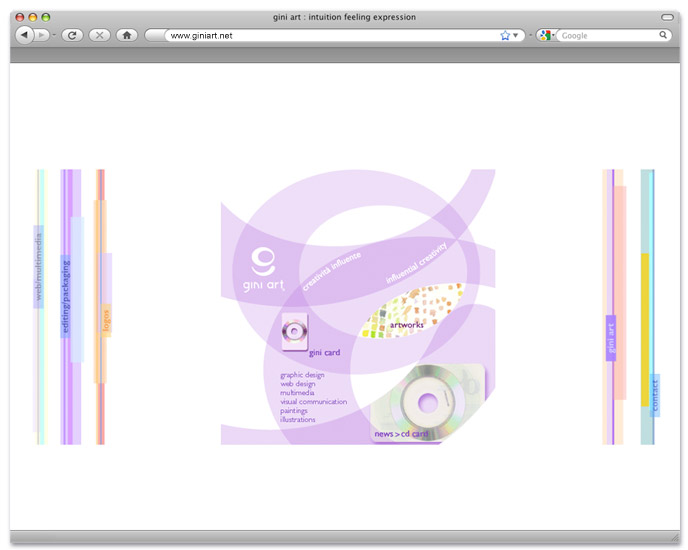Open the news > cd card link
Screen dimensions: 688x550
click(401, 435)
